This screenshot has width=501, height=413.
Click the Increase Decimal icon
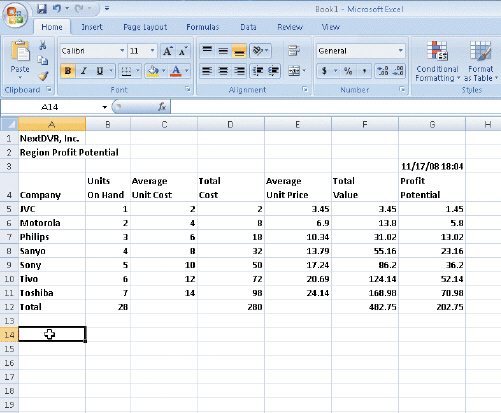[x=382, y=71]
